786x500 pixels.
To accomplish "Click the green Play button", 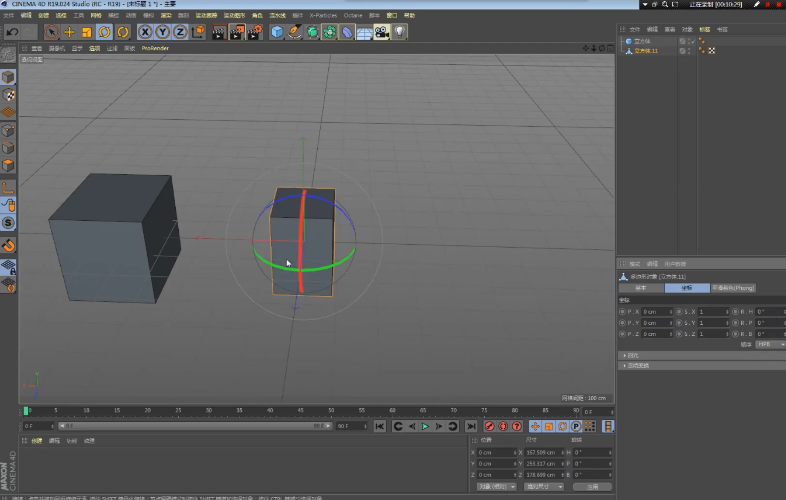I will [425, 426].
